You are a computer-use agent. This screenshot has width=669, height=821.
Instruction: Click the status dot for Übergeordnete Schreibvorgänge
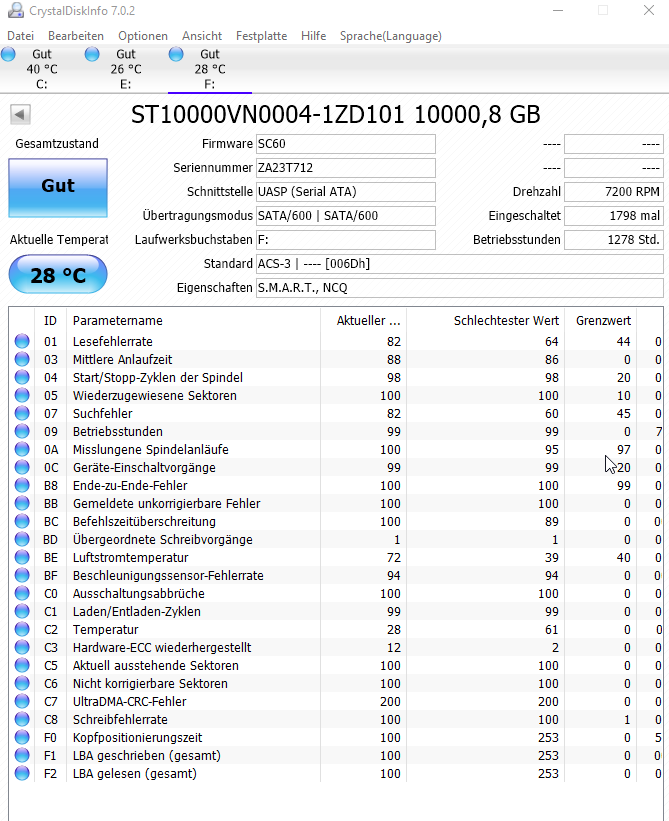pyautogui.click(x=22, y=539)
